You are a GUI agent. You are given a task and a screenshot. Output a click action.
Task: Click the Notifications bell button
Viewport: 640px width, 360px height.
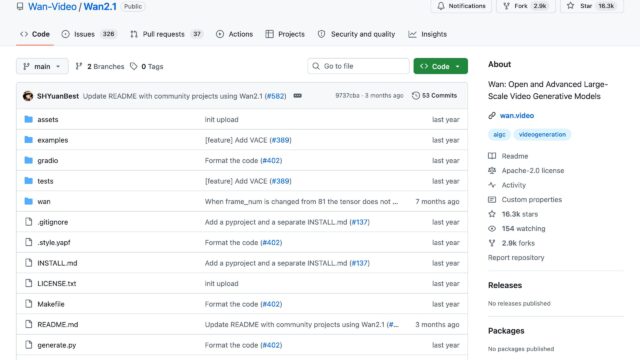[461, 6]
